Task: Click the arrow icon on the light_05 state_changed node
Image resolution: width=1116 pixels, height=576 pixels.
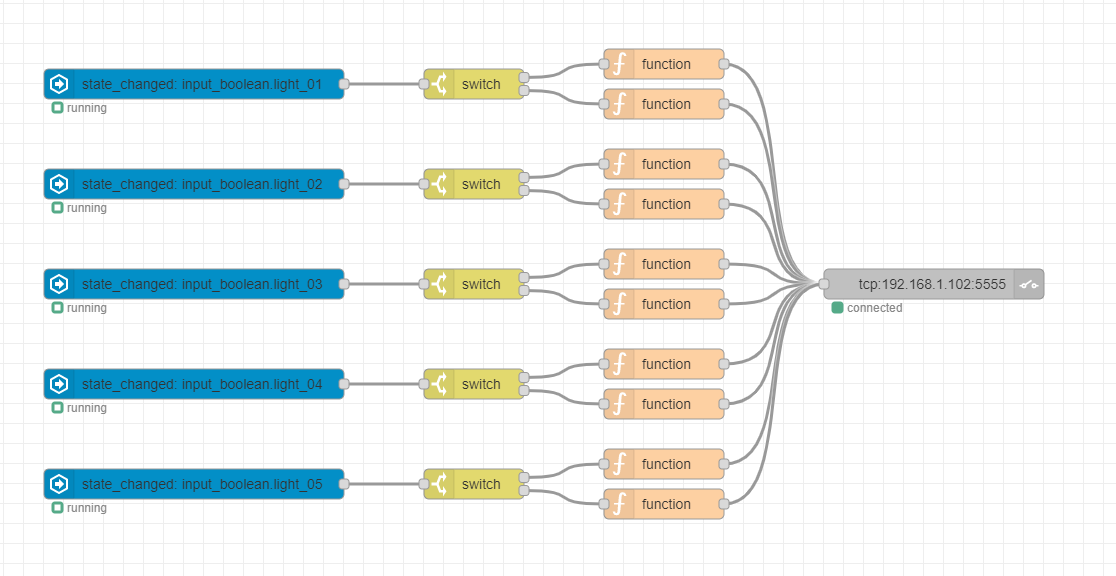Action: click(59, 484)
